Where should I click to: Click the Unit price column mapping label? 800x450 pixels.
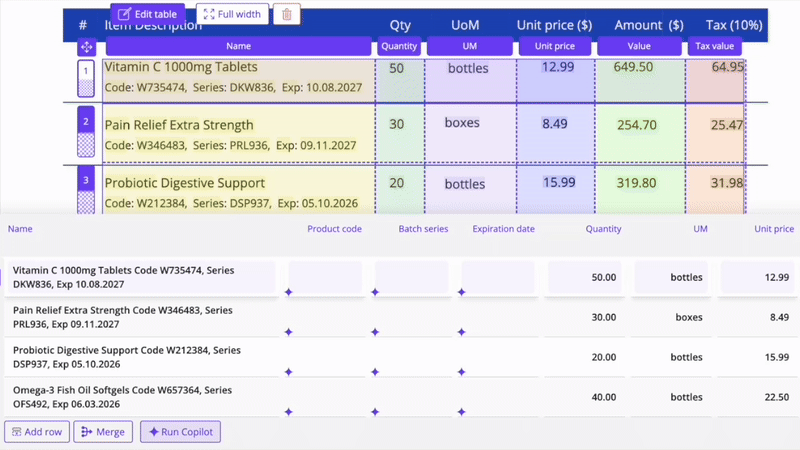tap(555, 46)
